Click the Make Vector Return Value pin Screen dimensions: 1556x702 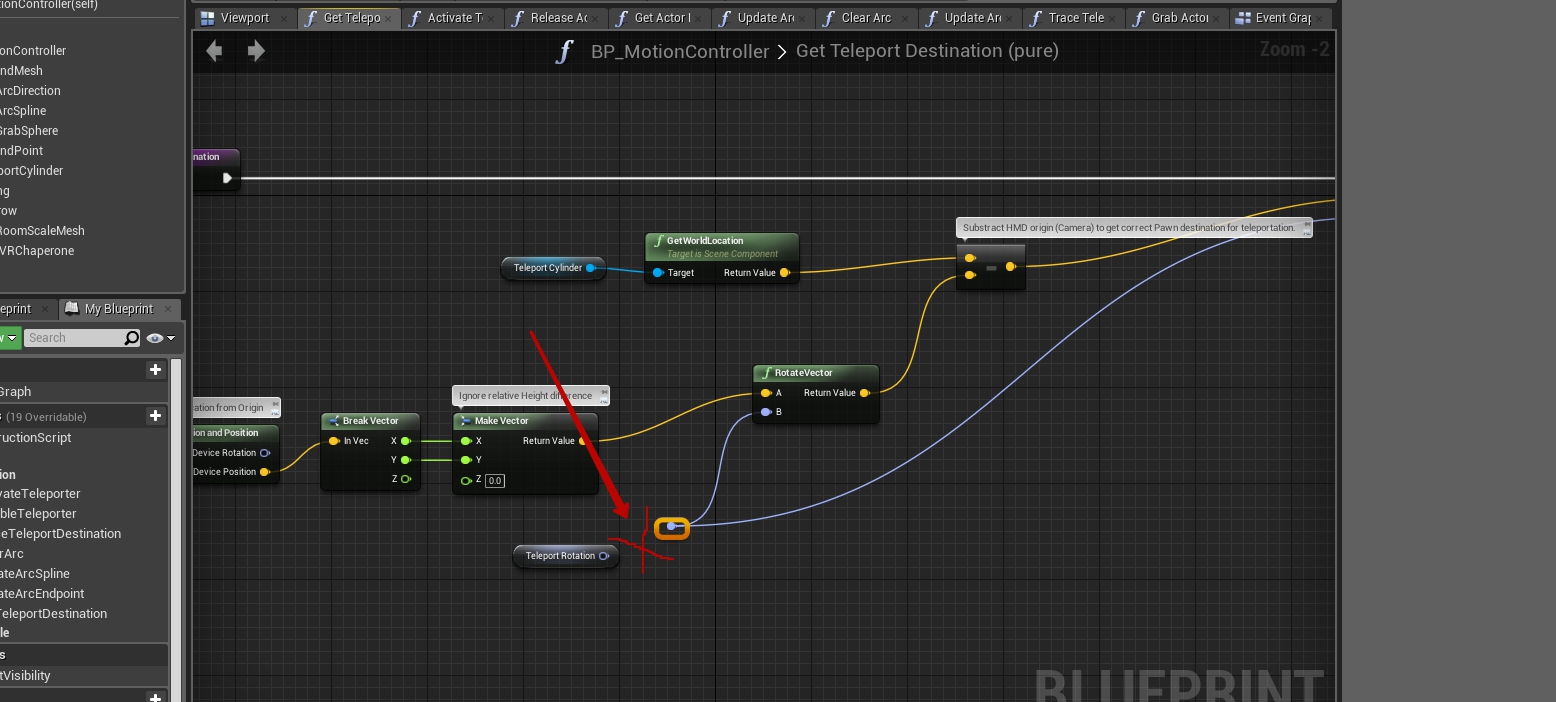coord(583,441)
